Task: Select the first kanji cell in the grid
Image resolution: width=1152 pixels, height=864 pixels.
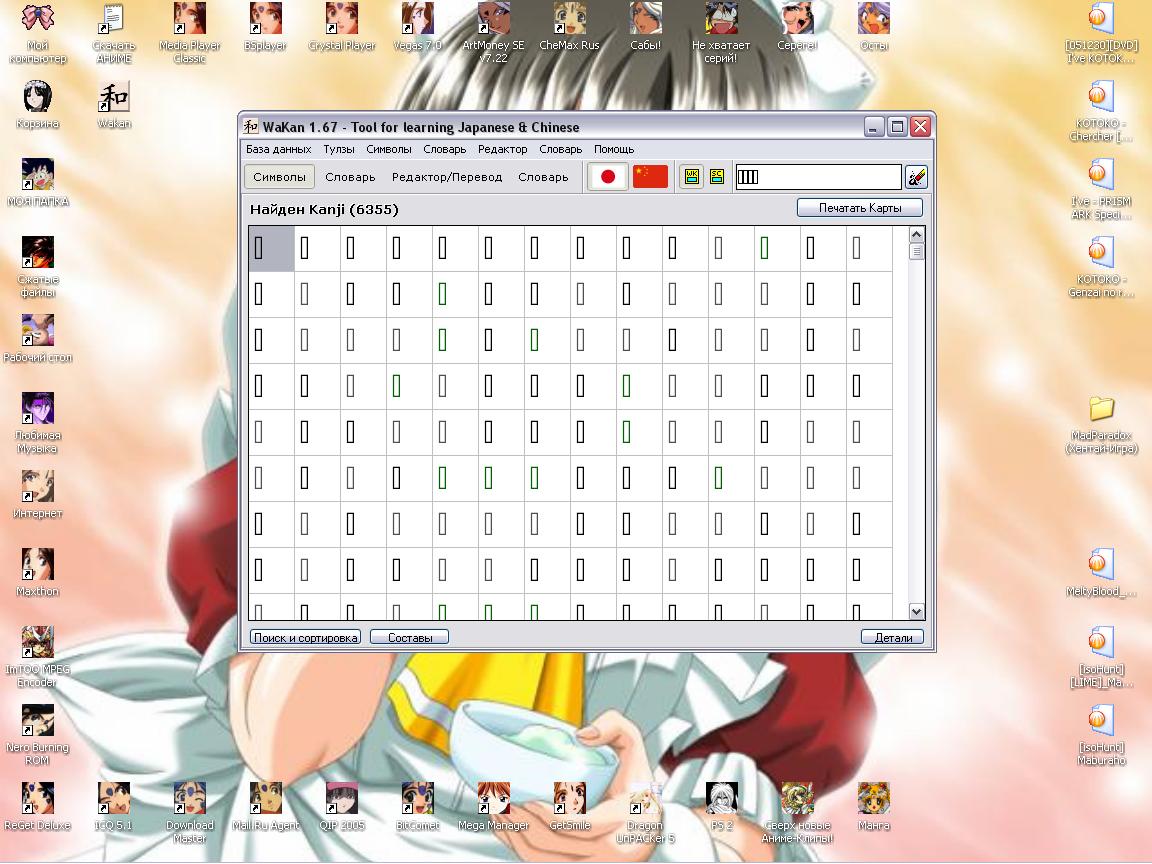Action: (271, 248)
